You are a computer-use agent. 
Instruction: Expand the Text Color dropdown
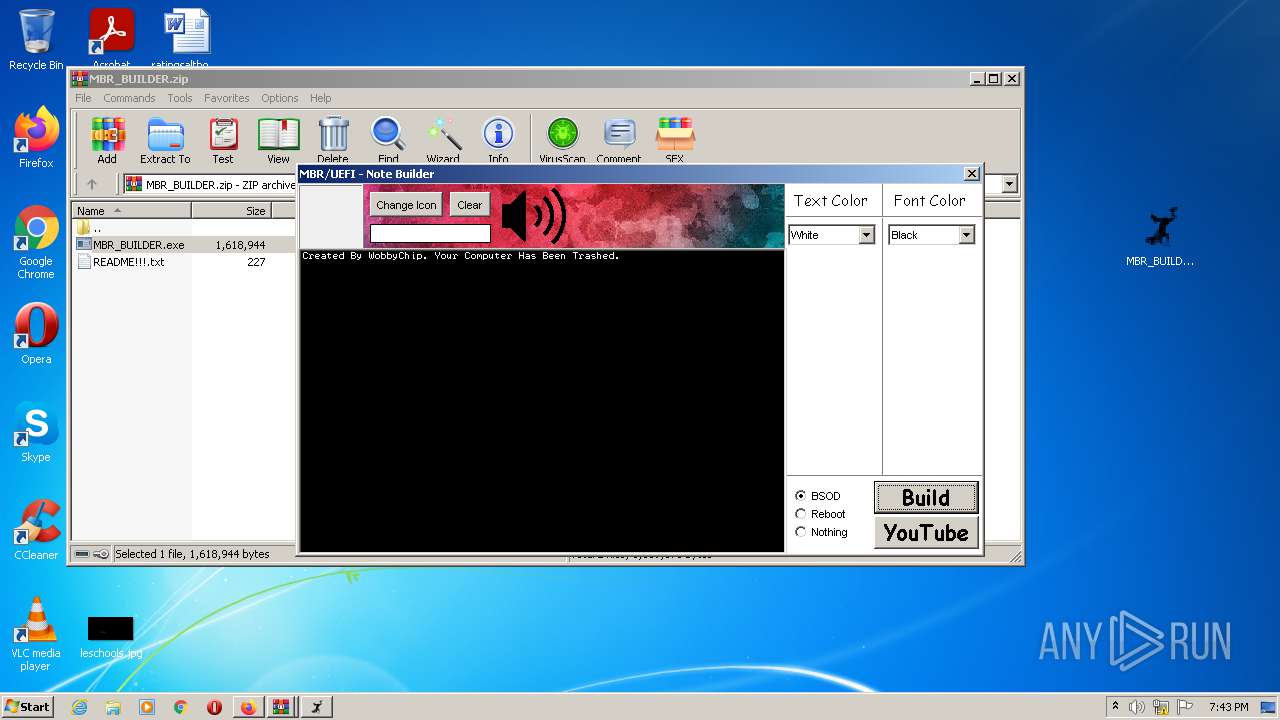pos(866,235)
